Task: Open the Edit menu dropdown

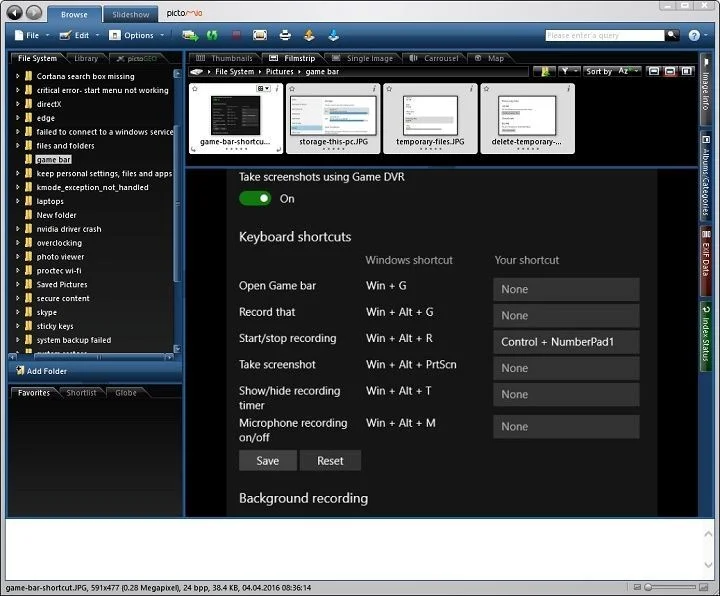Action: click(80, 35)
